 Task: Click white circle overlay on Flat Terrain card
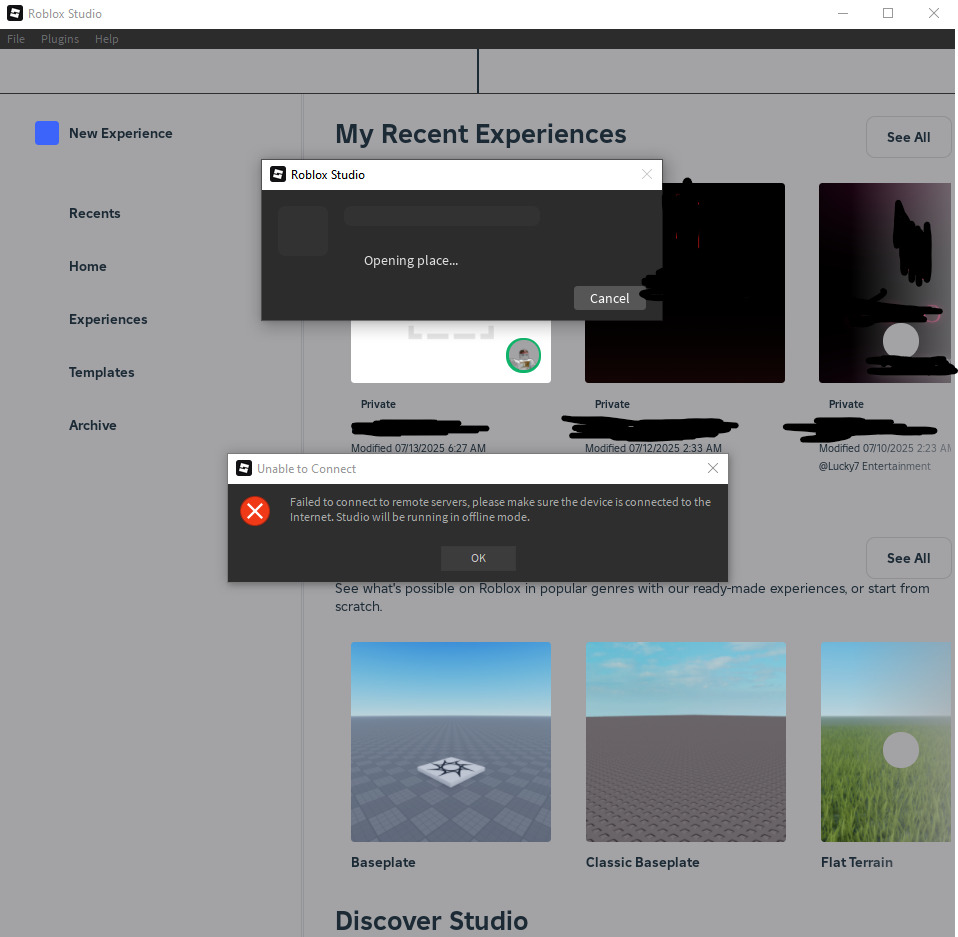pos(901,750)
